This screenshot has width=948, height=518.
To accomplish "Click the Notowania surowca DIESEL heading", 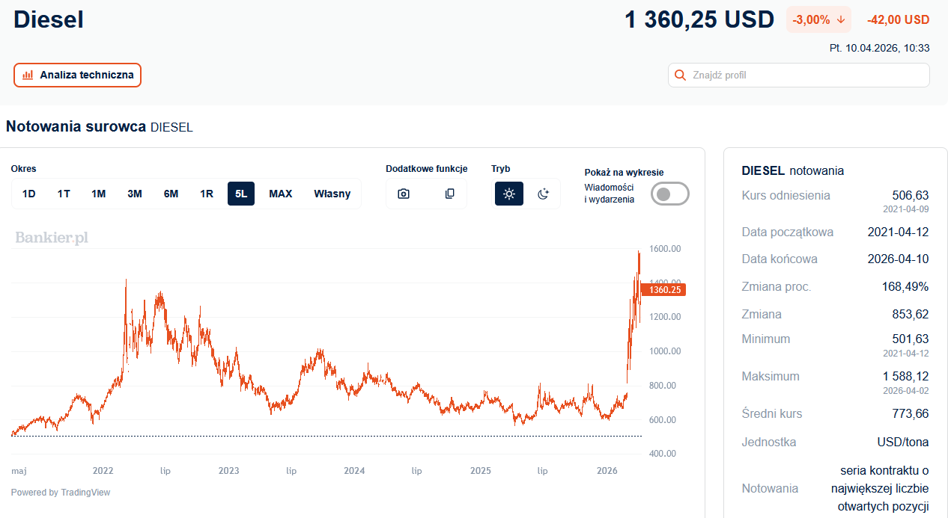I will coord(99,126).
